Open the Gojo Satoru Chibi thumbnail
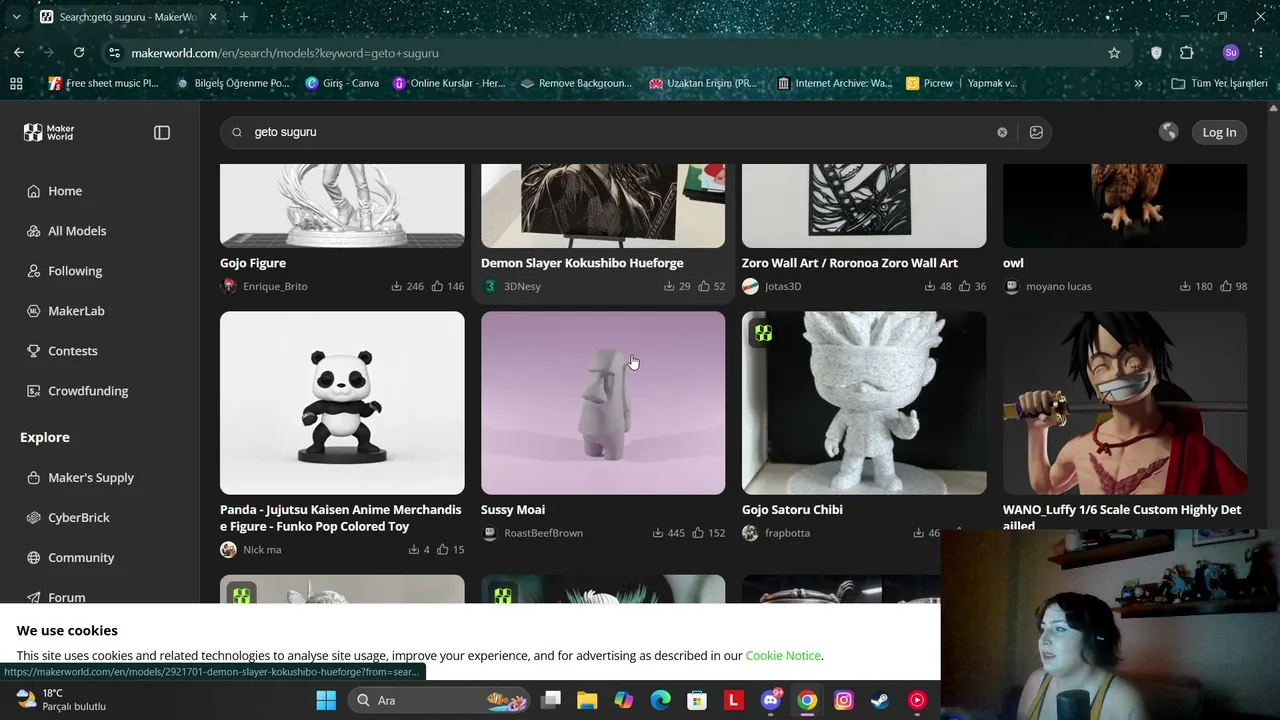Viewport: 1280px width, 720px height. [864, 403]
